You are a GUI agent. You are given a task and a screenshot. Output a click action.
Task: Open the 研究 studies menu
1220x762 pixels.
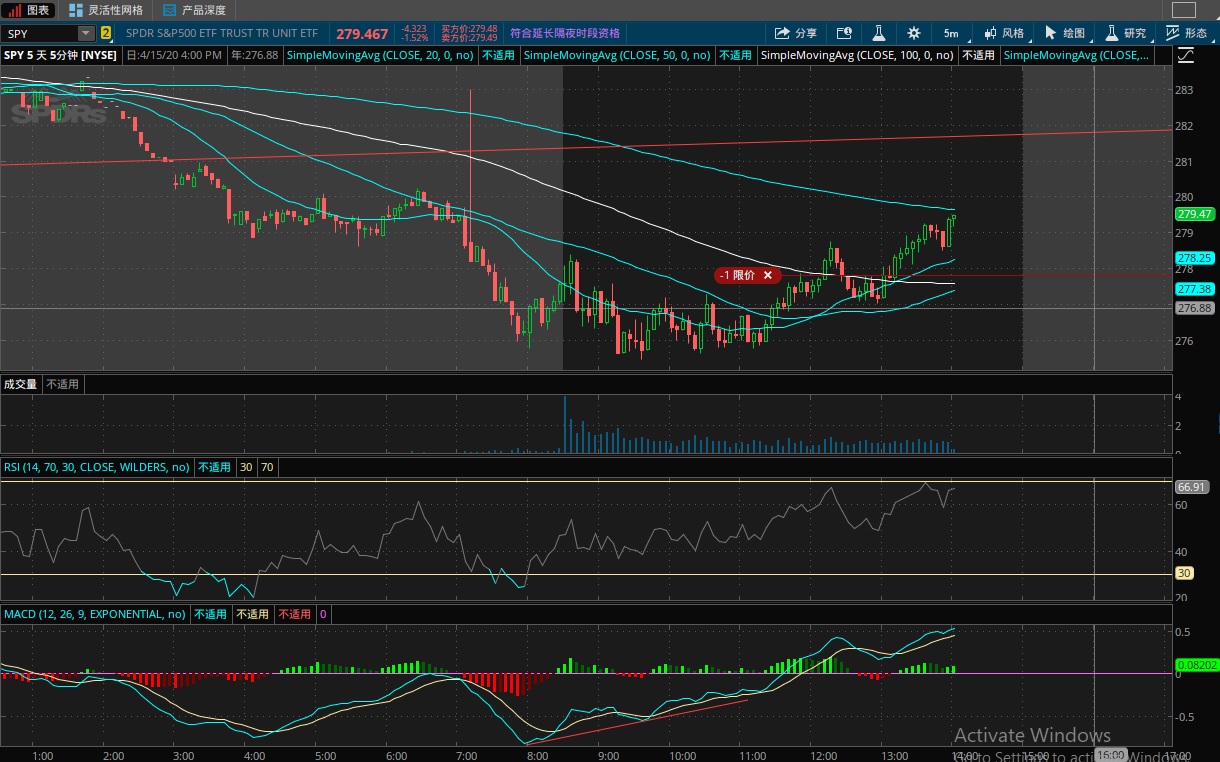coord(1125,33)
